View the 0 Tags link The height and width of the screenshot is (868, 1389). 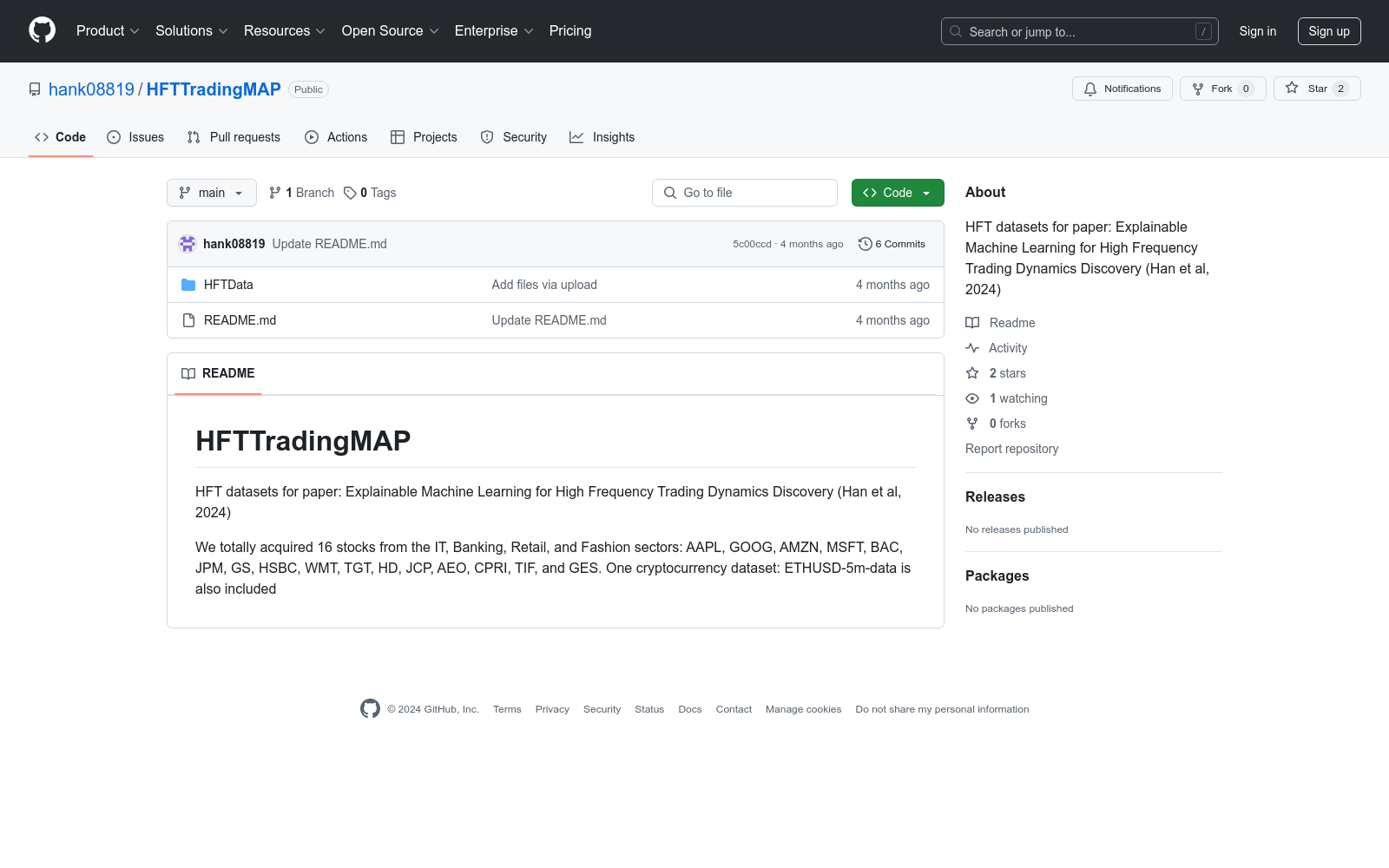pos(370,193)
